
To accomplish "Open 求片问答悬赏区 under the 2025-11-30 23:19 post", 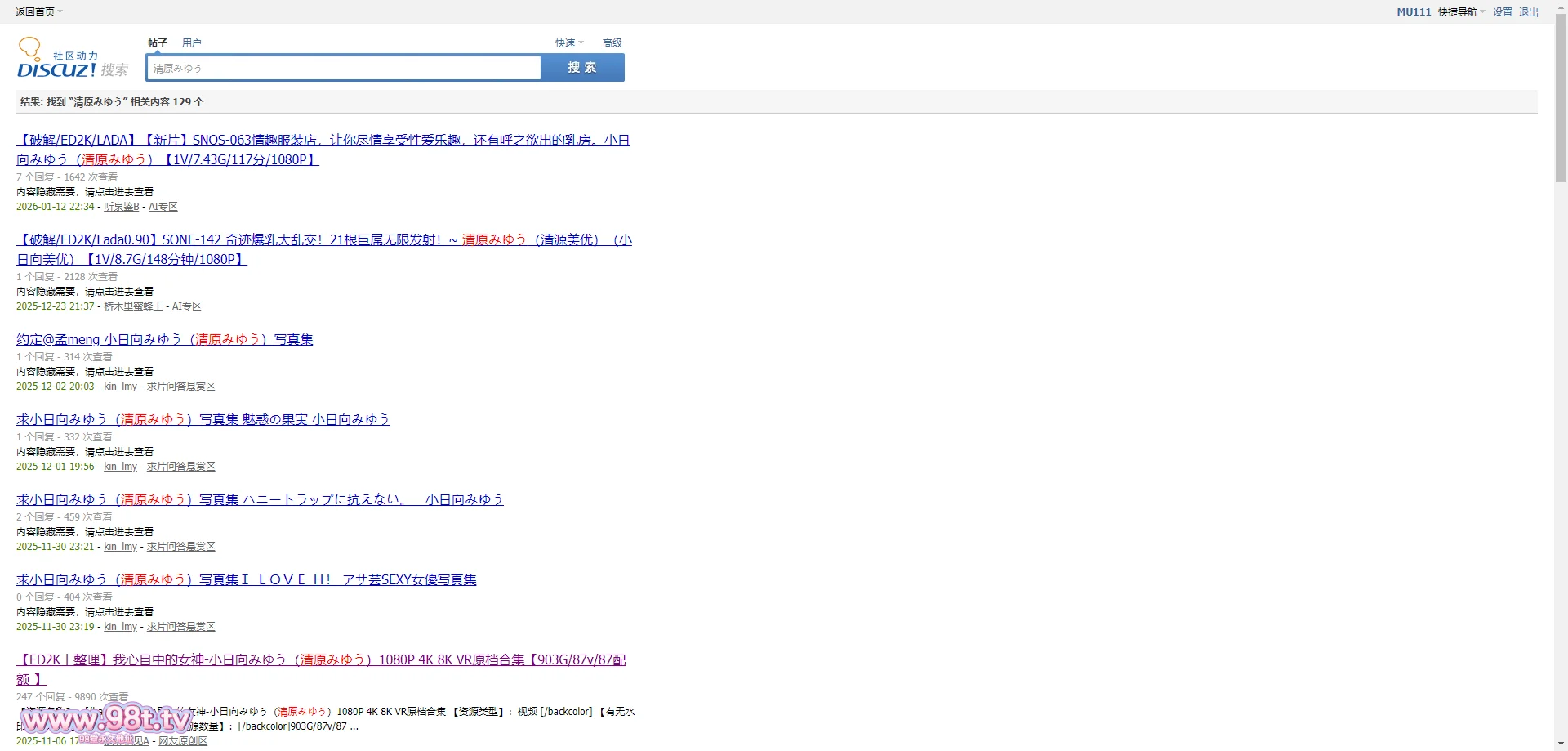I will 180,627.
